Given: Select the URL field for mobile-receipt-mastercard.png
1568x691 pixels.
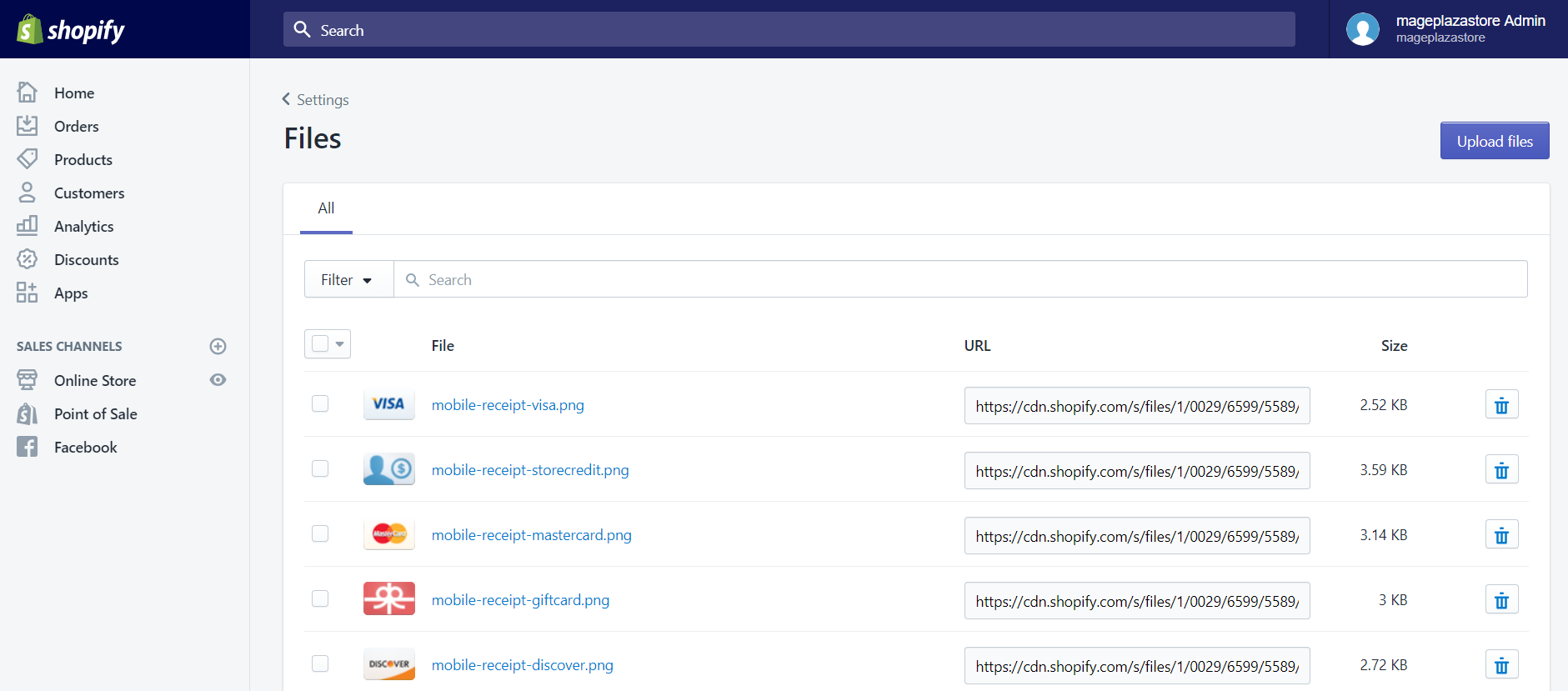Looking at the screenshot, I should 1137,536.
